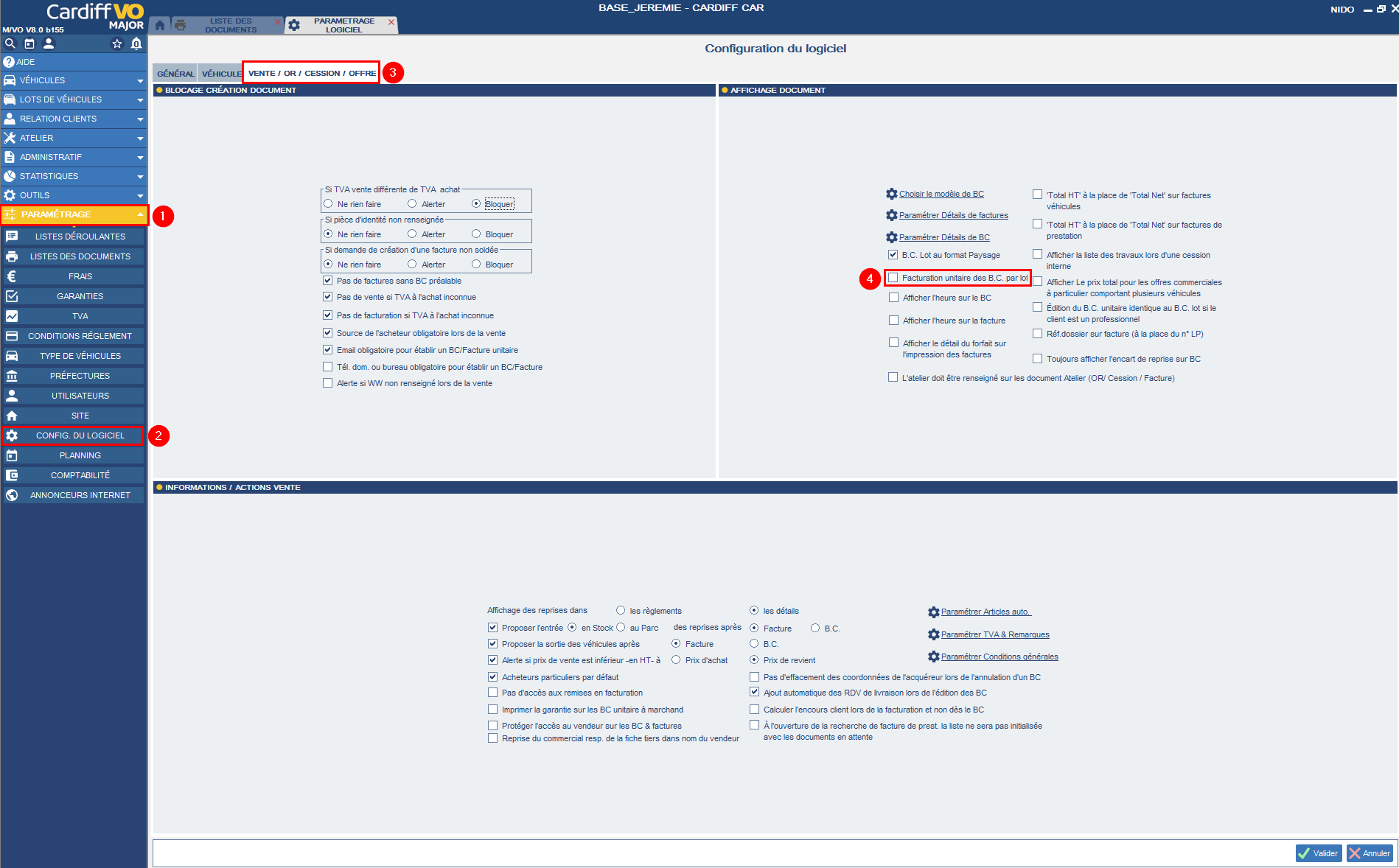Screen dimensions: 1399x868
Task: Open Paramétrer Détails de factures link
Action: 954,215
